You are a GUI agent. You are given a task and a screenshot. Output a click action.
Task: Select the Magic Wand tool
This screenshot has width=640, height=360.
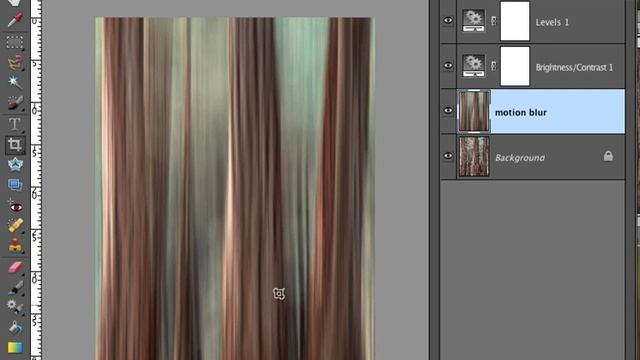point(15,82)
